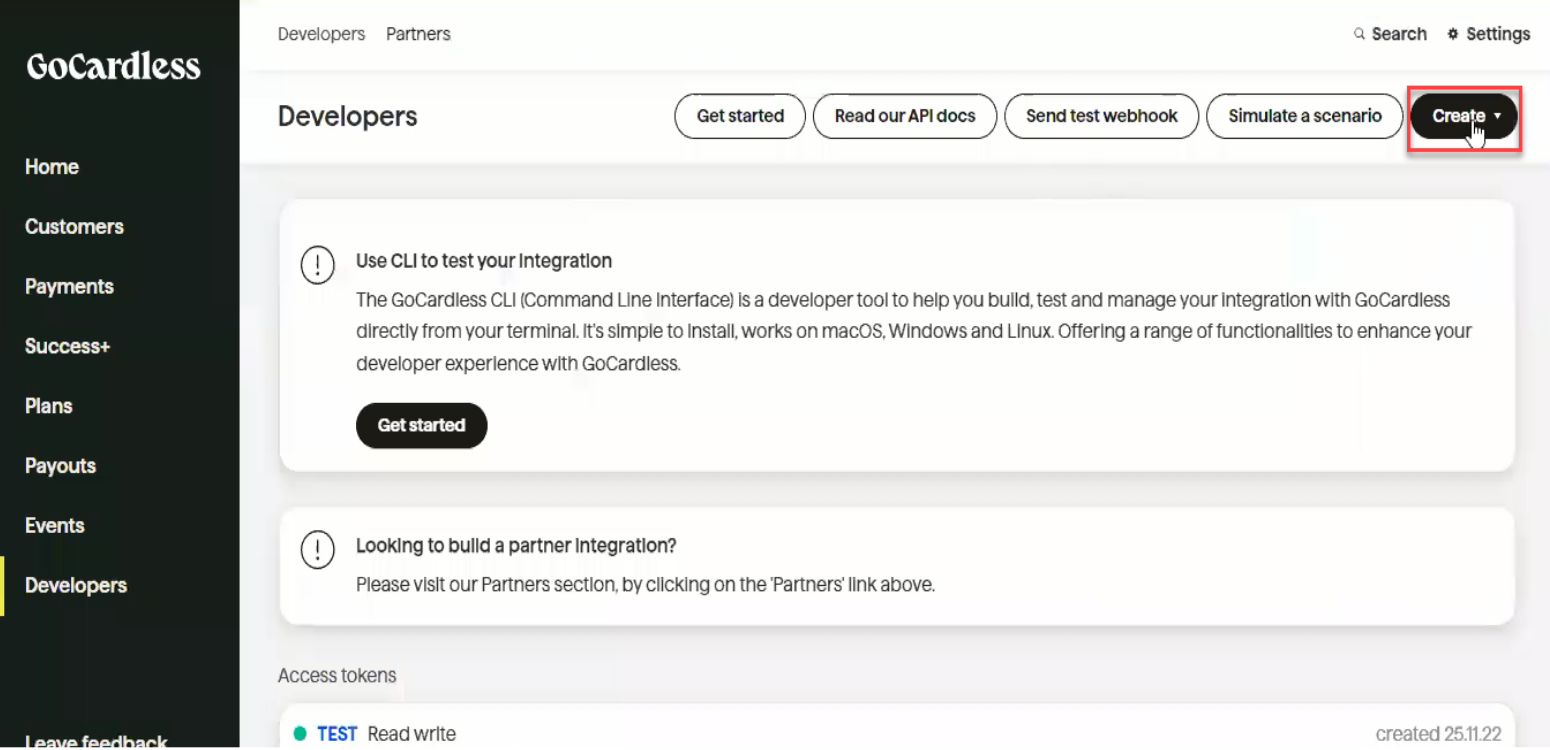Click the search magnifier icon
The image size is (1550, 750).
point(1359,34)
